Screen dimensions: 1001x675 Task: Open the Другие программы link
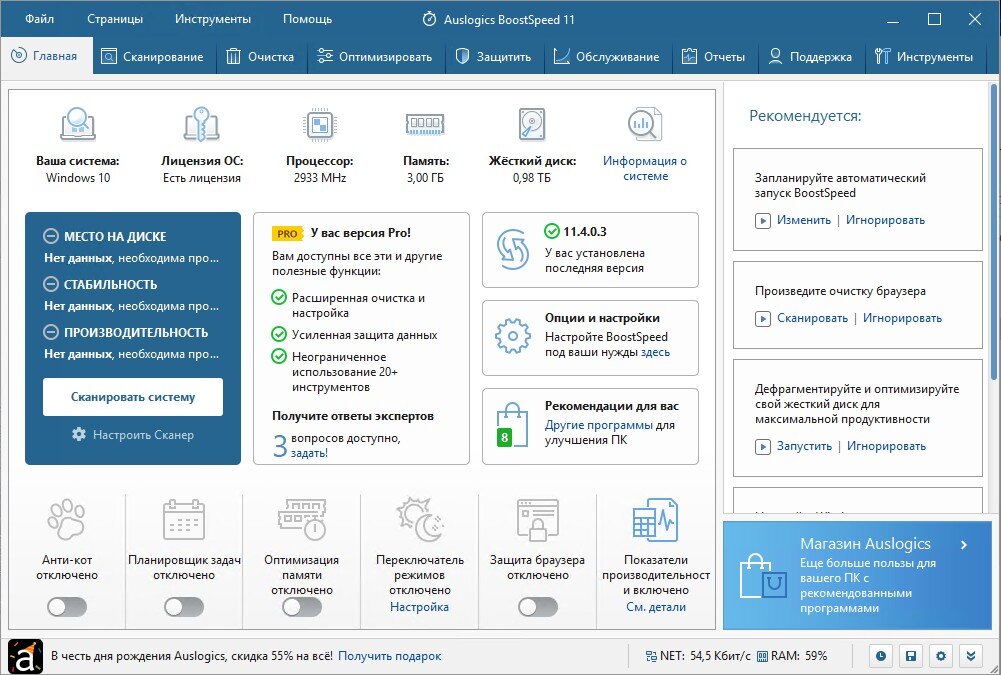click(x=598, y=425)
